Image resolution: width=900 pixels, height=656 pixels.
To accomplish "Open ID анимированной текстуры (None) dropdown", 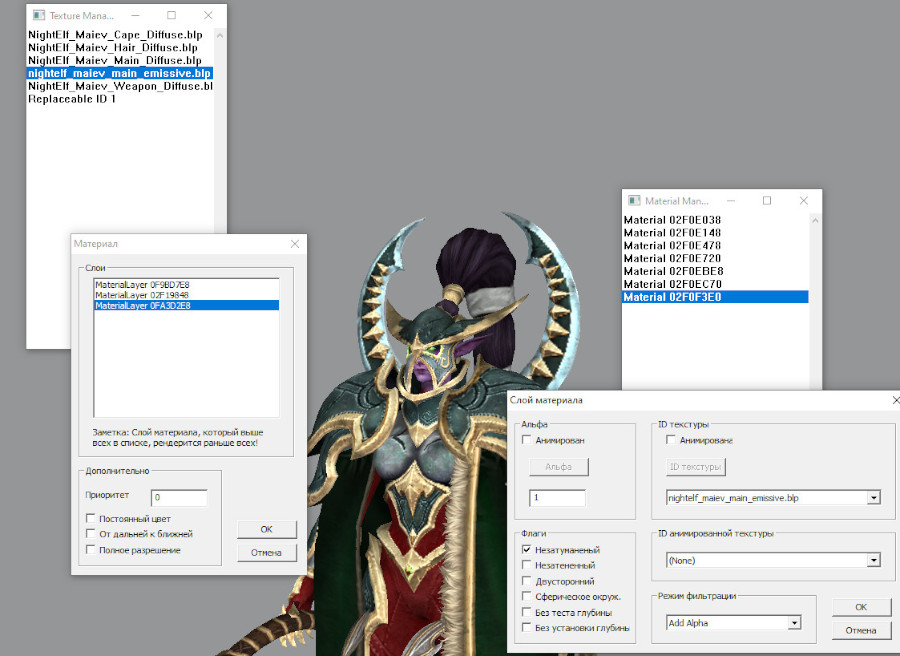I will coord(874,560).
